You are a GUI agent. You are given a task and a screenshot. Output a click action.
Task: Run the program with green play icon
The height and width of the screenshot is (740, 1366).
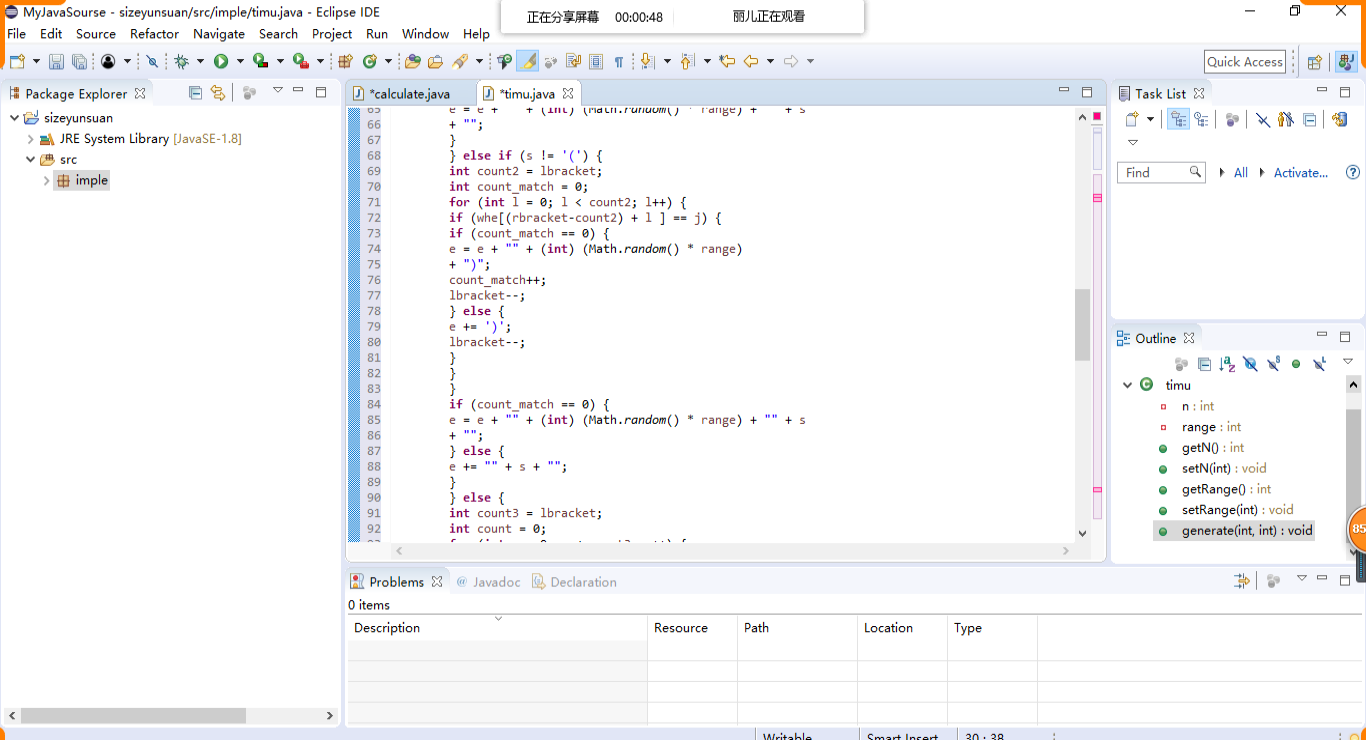[221, 62]
